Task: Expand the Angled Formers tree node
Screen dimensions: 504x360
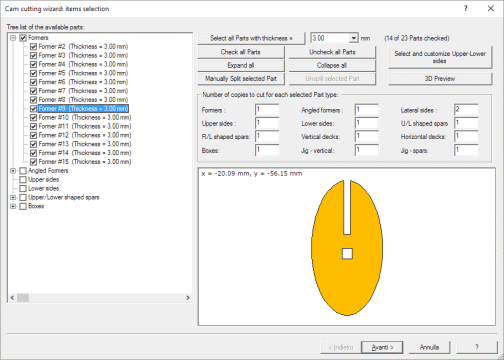Action: (x=13, y=171)
